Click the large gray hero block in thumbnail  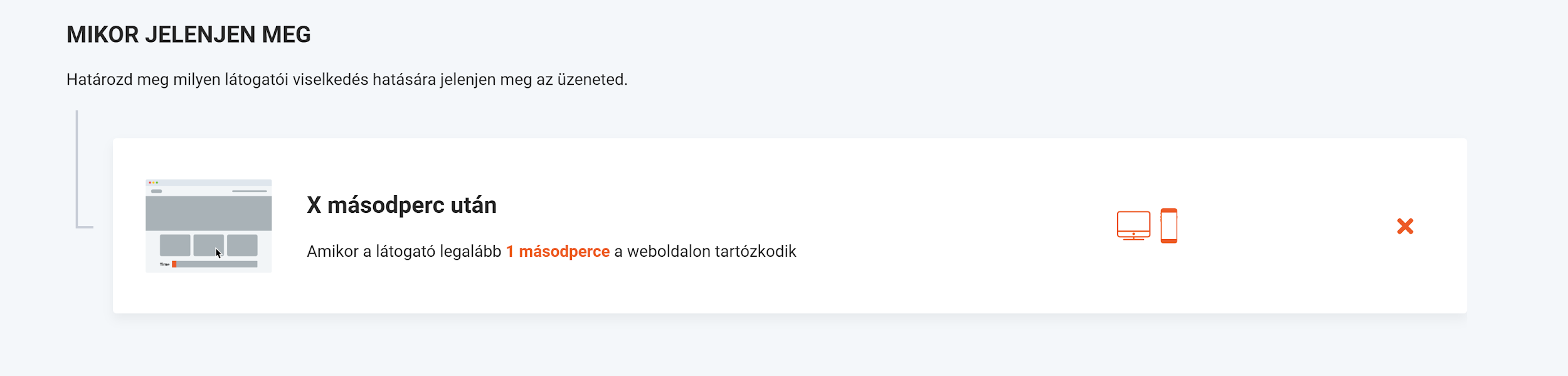point(208,213)
